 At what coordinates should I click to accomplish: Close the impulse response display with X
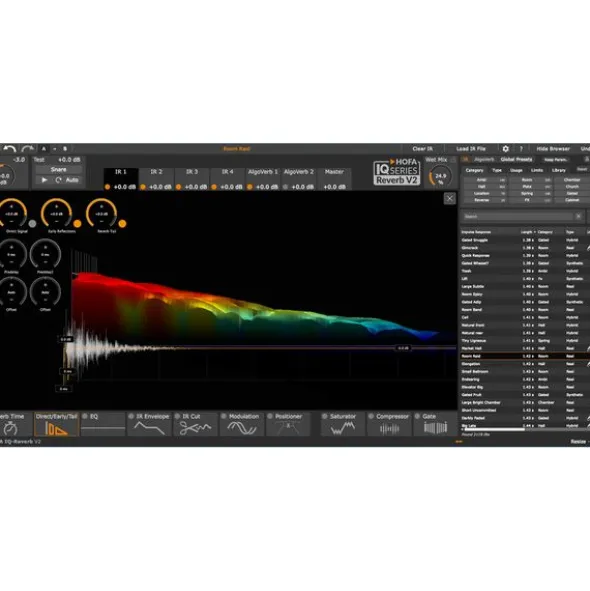449,199
